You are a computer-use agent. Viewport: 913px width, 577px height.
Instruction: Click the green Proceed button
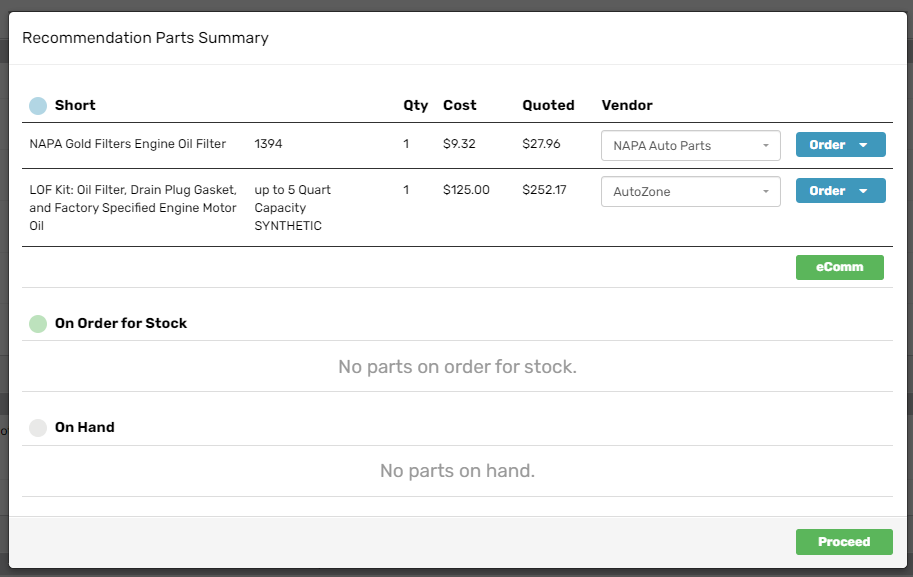[843, 542]
